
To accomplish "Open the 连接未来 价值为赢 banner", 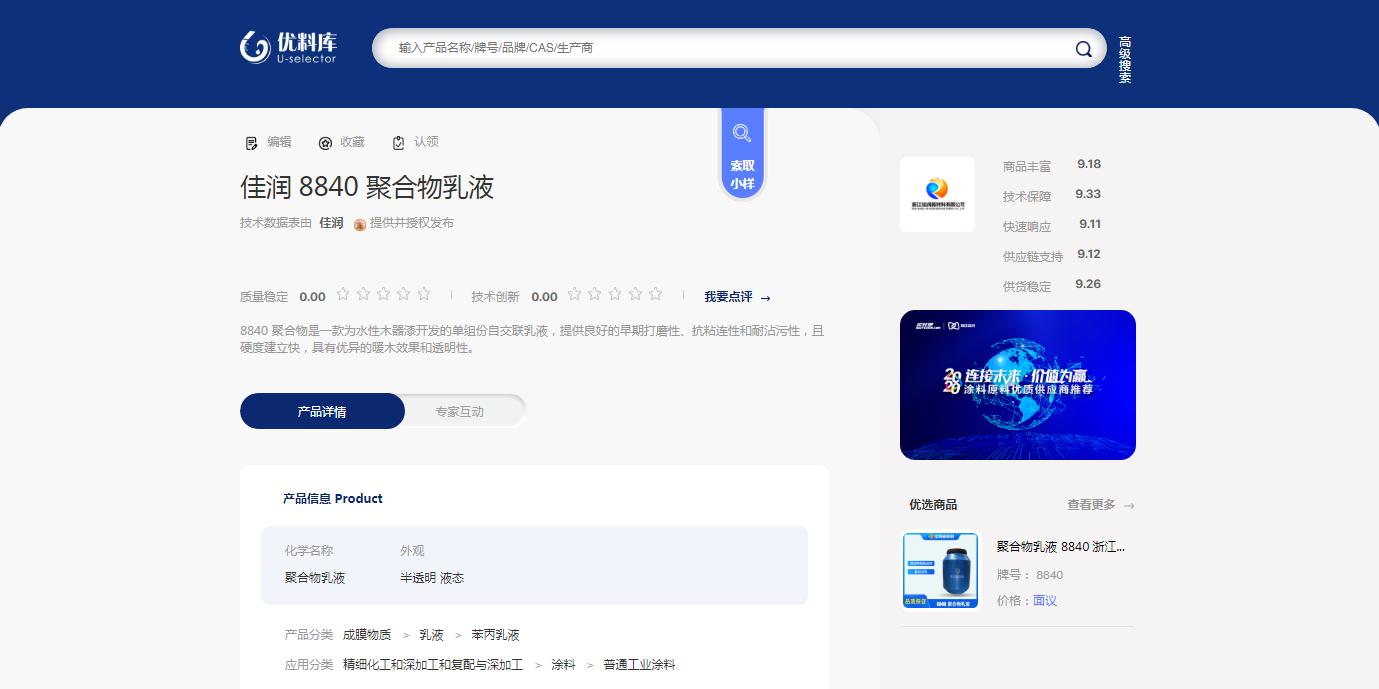I will click(1018, 385).
